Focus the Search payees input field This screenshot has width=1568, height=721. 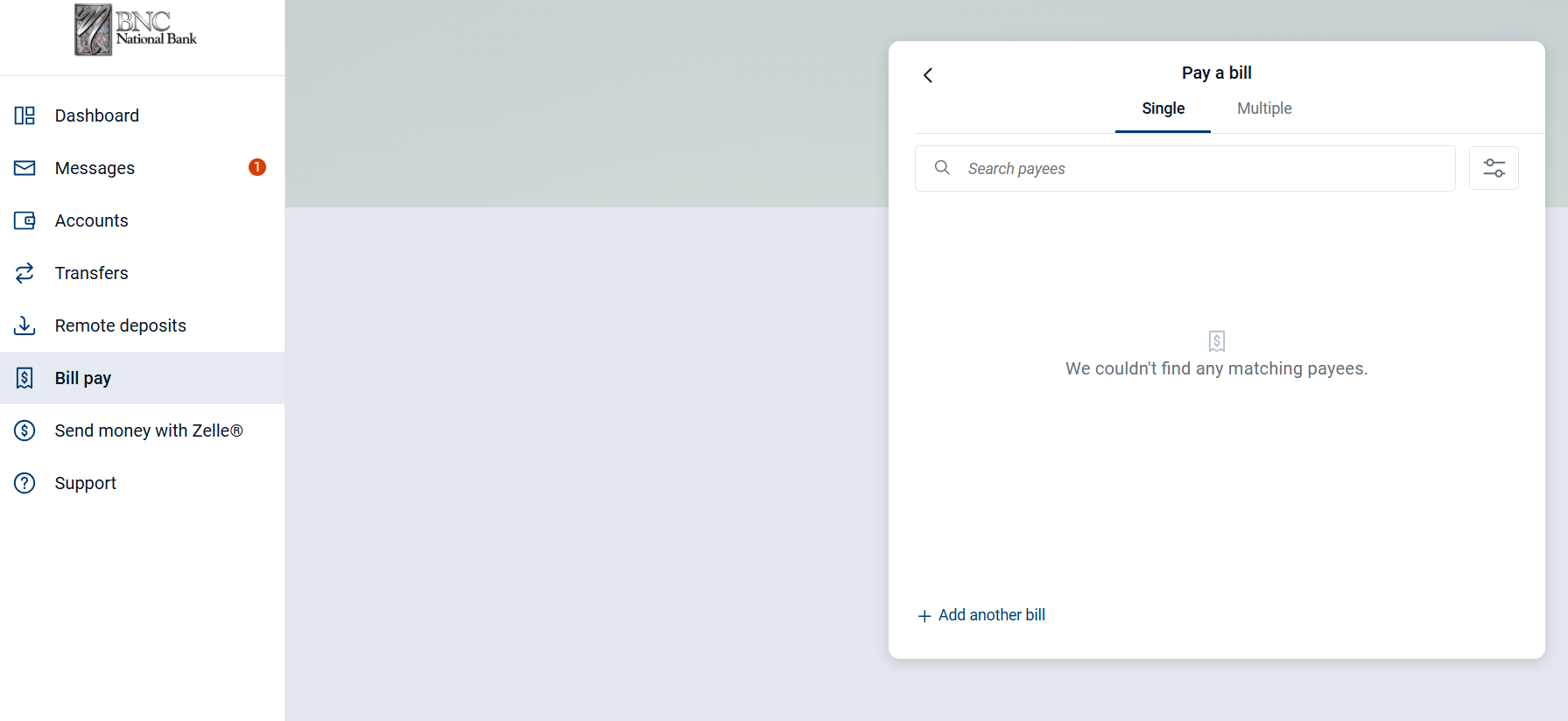(x=1199, y=168)
